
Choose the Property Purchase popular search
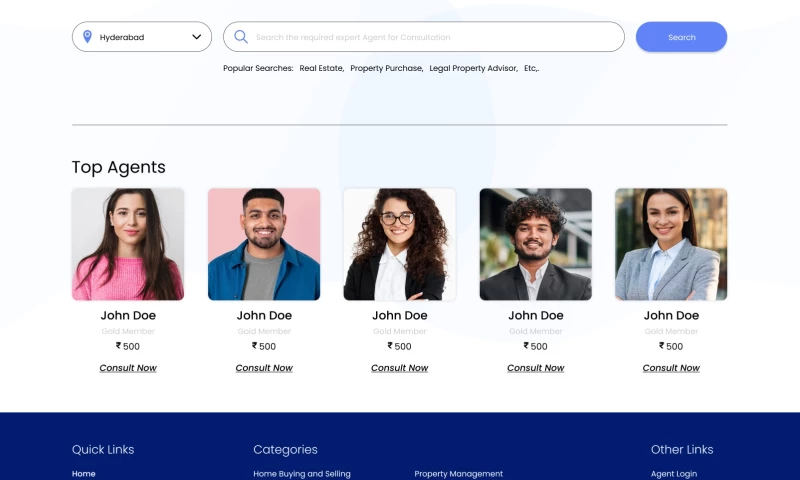[386, 68]
